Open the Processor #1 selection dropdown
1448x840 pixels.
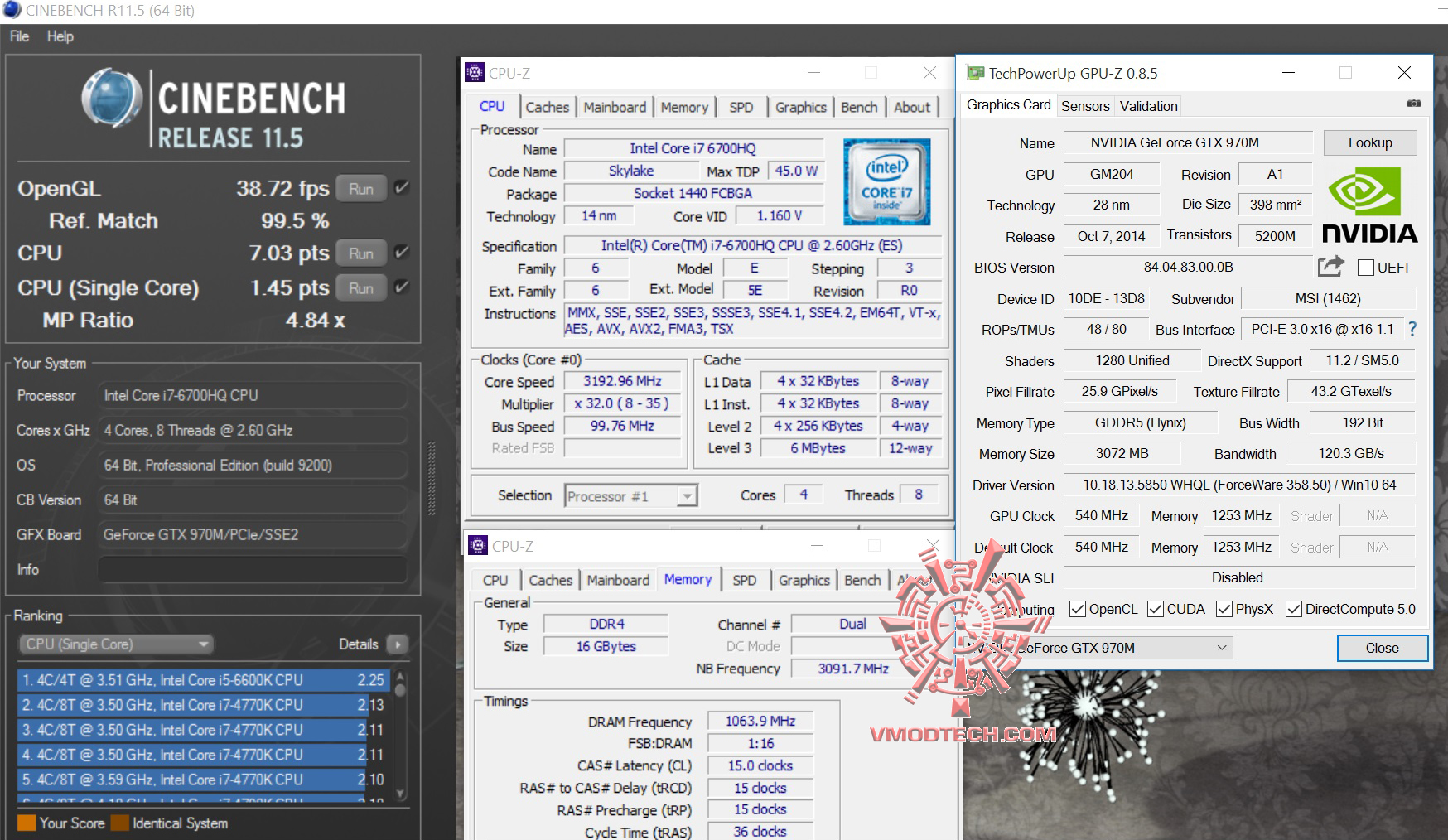point(631,495)
